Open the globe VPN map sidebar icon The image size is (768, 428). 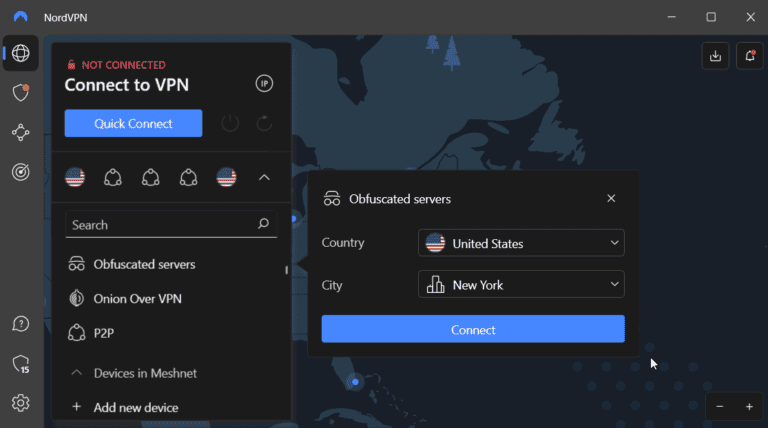click(20, 54)
